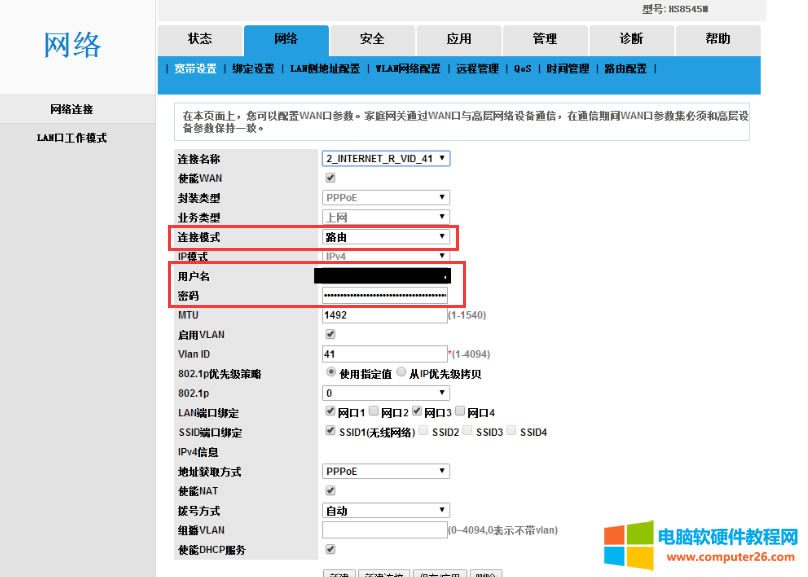Screen dimensions: 808x577
Task: Open the 802.1p priority dropdown
Action: tap(385, 393)
